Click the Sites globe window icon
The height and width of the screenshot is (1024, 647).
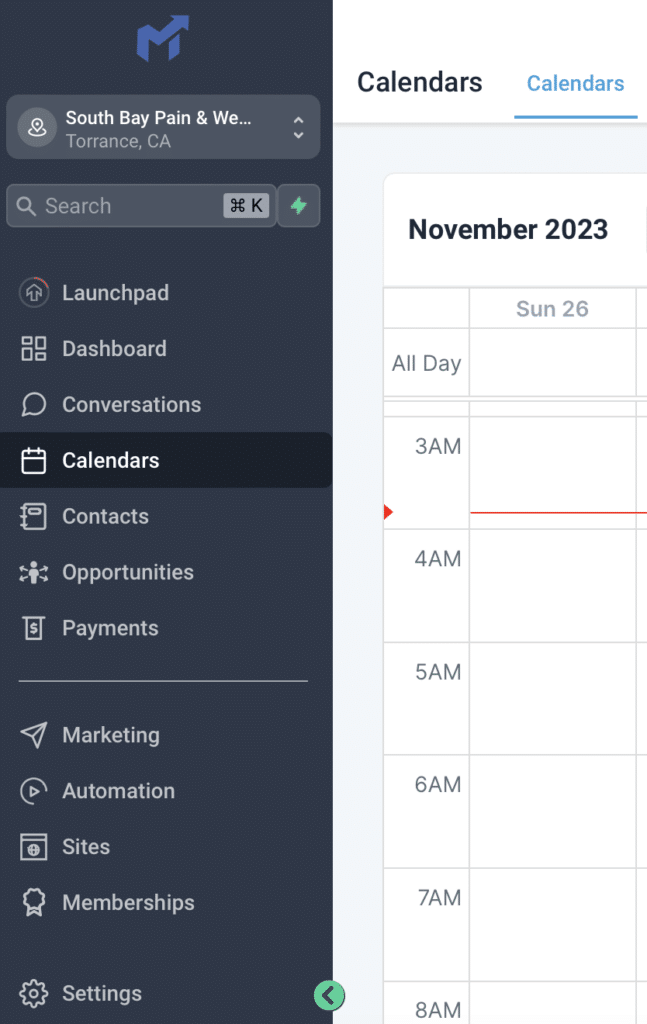point(34,847)
